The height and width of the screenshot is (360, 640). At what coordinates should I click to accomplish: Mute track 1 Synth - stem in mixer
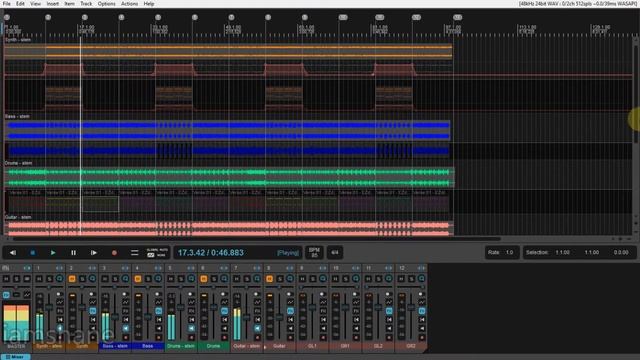[39, 279]
